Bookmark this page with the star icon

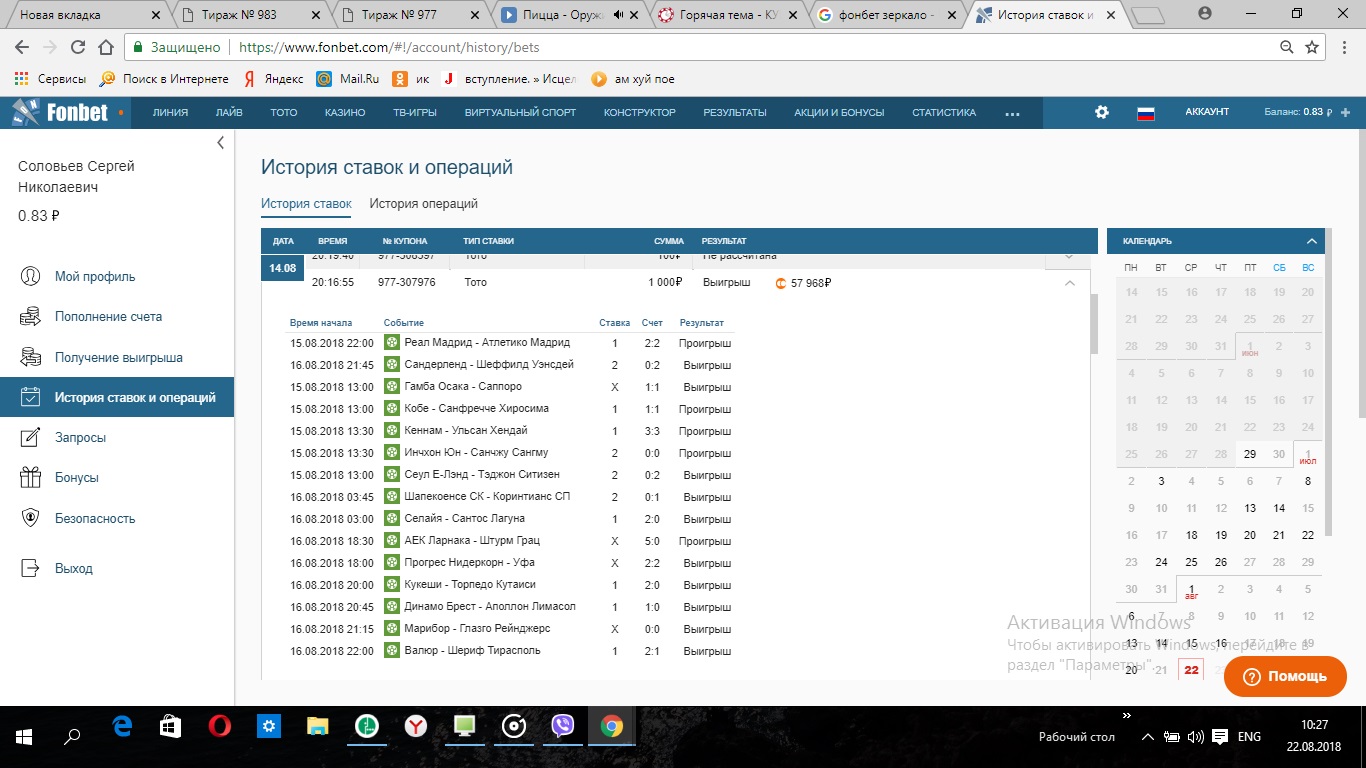[1312, 47]
